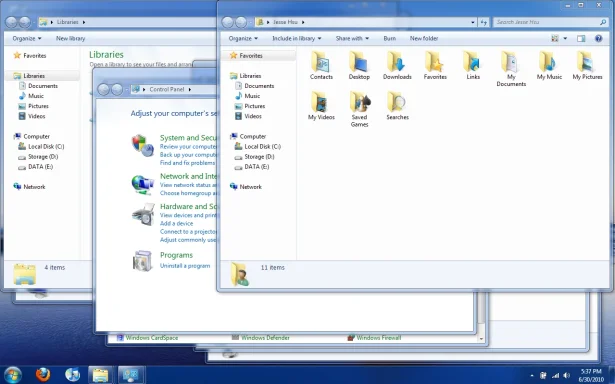Click the System and Security shield icon
This screenshot has height=384, width=615.
pyautogui.click(x=142, y=145)
